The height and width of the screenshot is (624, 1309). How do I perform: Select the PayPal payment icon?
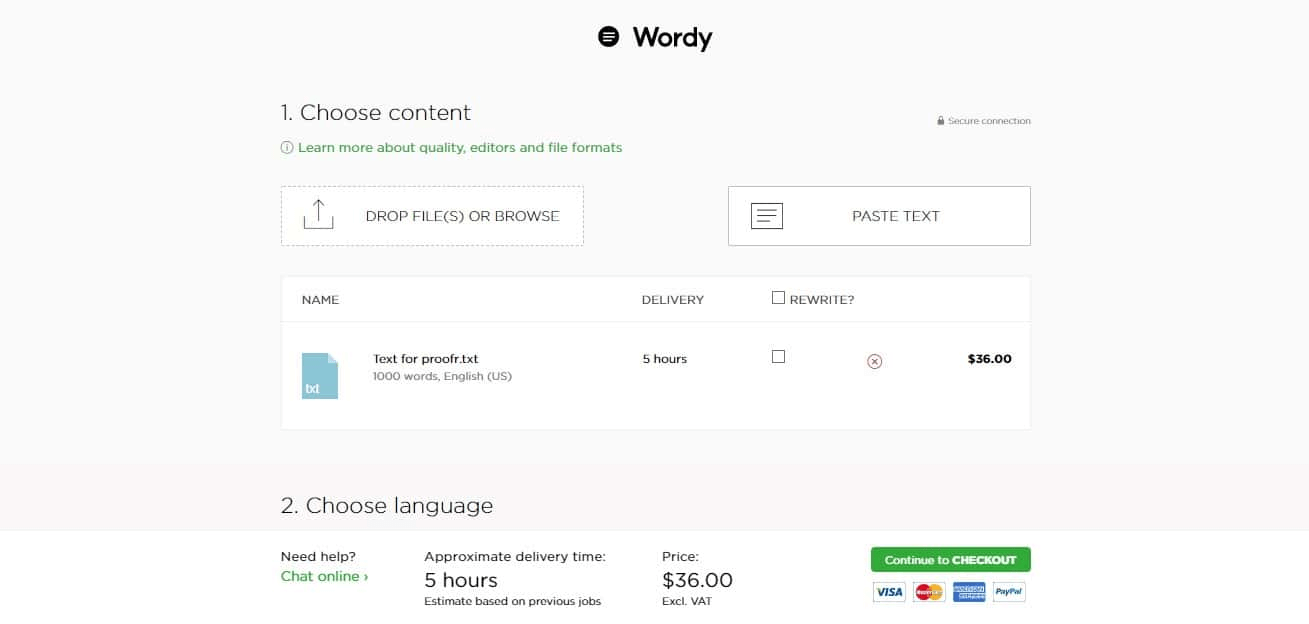click(1008, 591)
